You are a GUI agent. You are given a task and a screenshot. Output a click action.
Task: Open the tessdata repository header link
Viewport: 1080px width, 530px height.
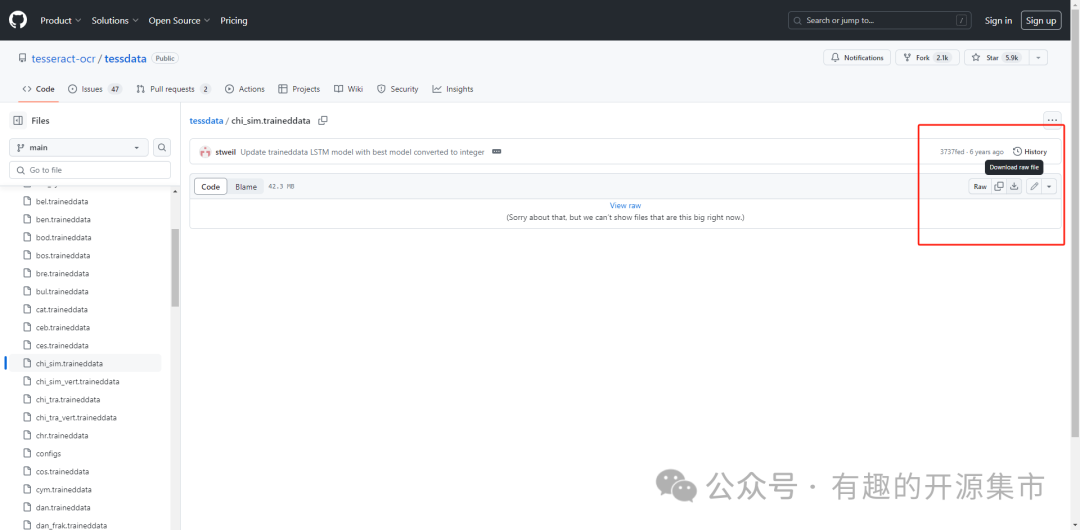(x=125, y=59)
